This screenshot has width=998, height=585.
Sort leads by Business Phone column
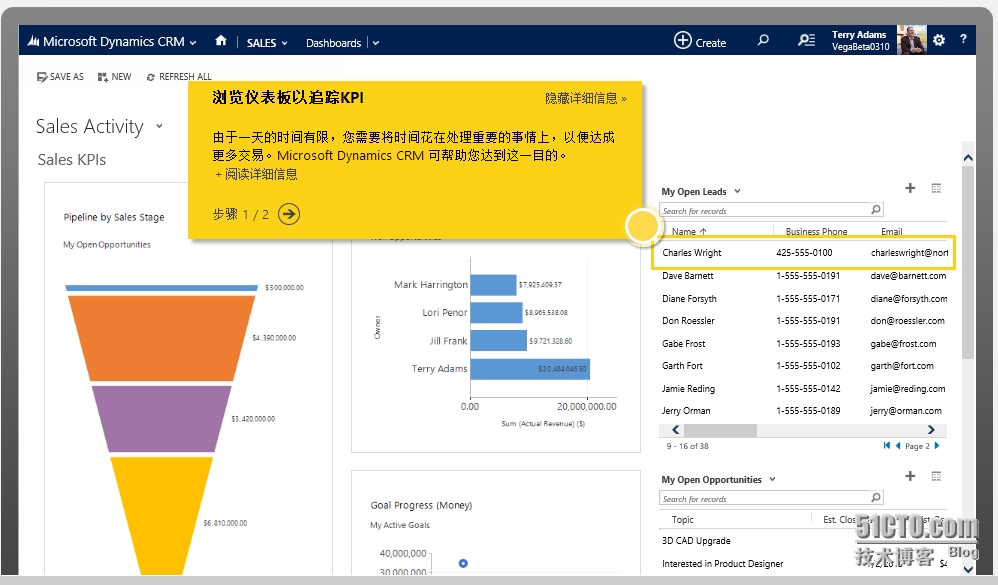tap(816, 232)
